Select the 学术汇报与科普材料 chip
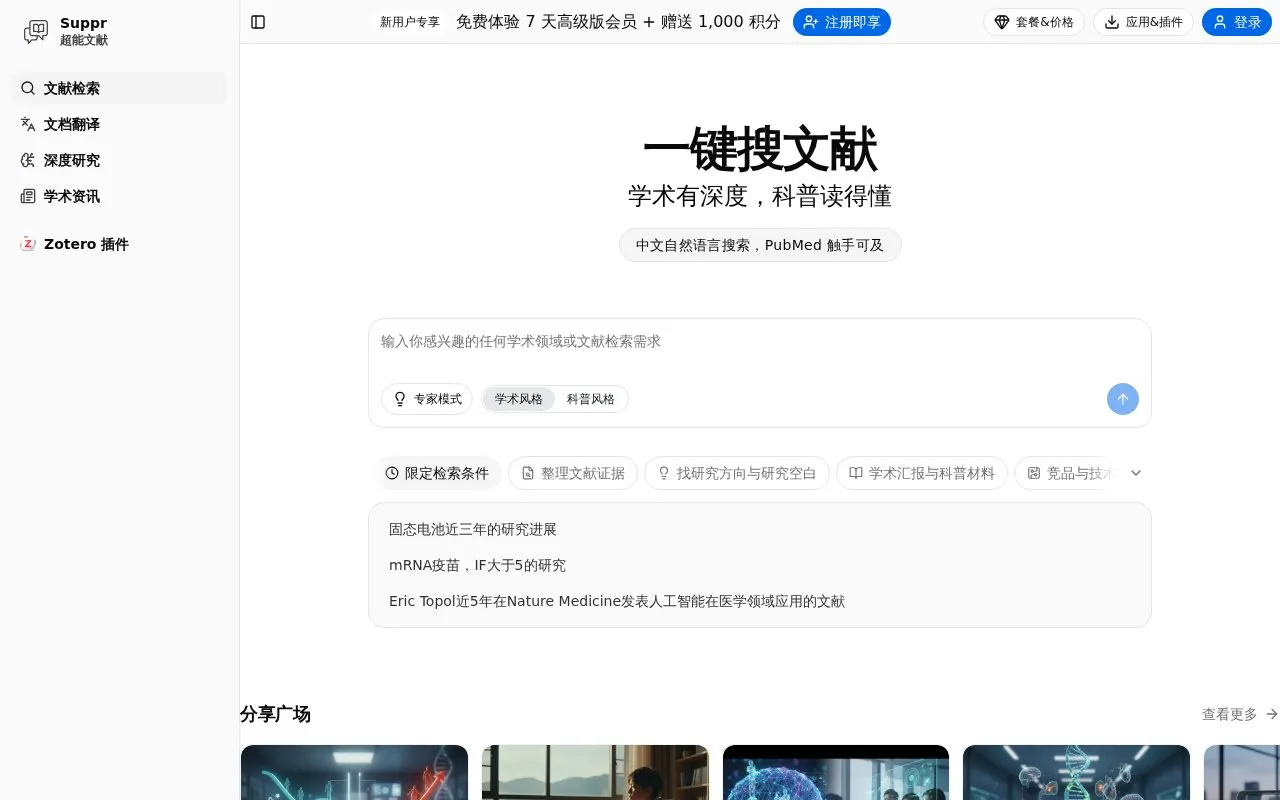 coord(922,473)
